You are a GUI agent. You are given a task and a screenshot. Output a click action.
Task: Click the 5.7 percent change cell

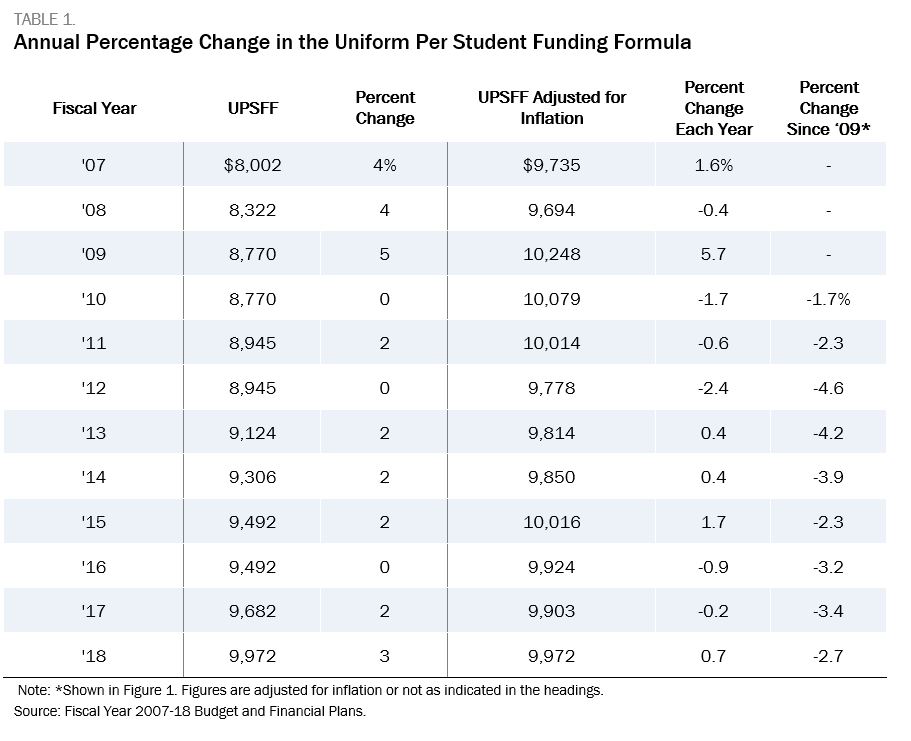point(713,254)
